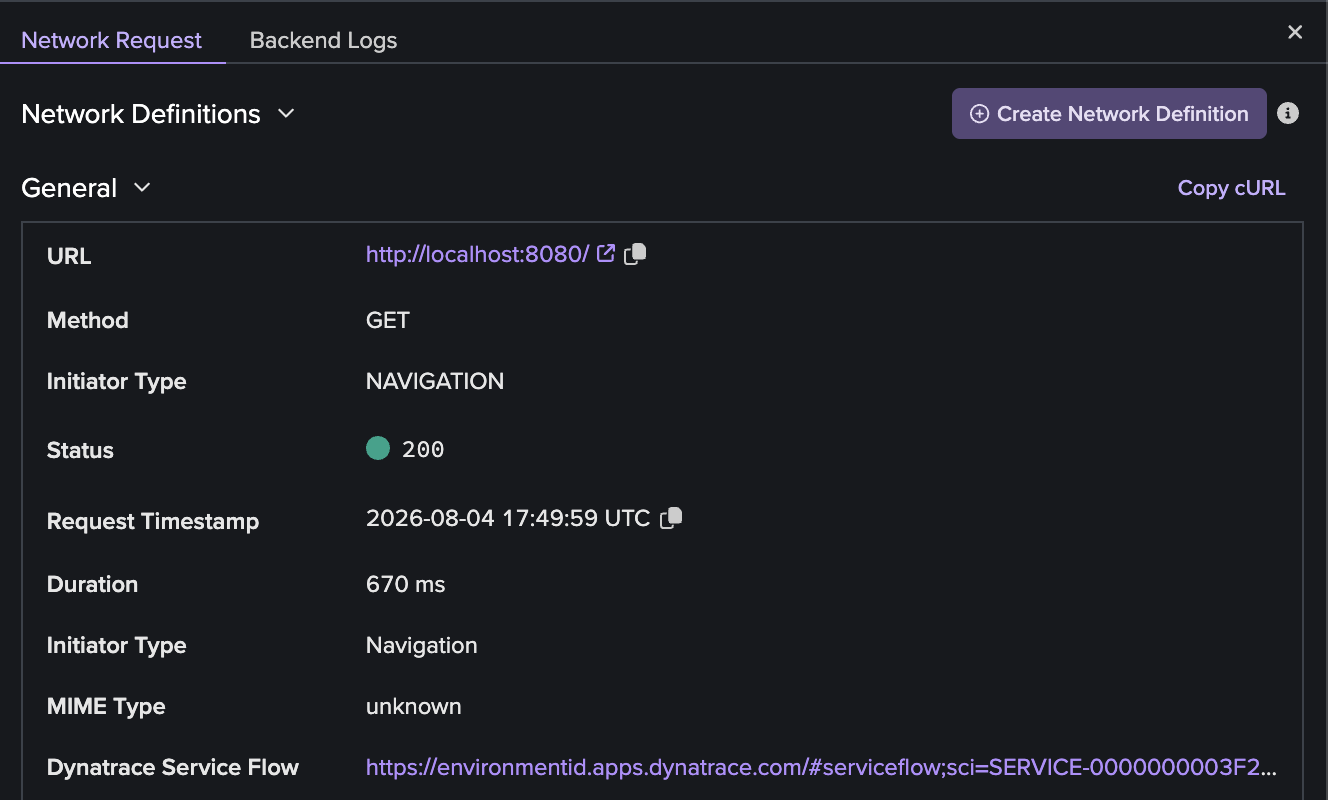The image size is (1328, 800).
Task: Click the Method row label
Action: coord(88,320)
